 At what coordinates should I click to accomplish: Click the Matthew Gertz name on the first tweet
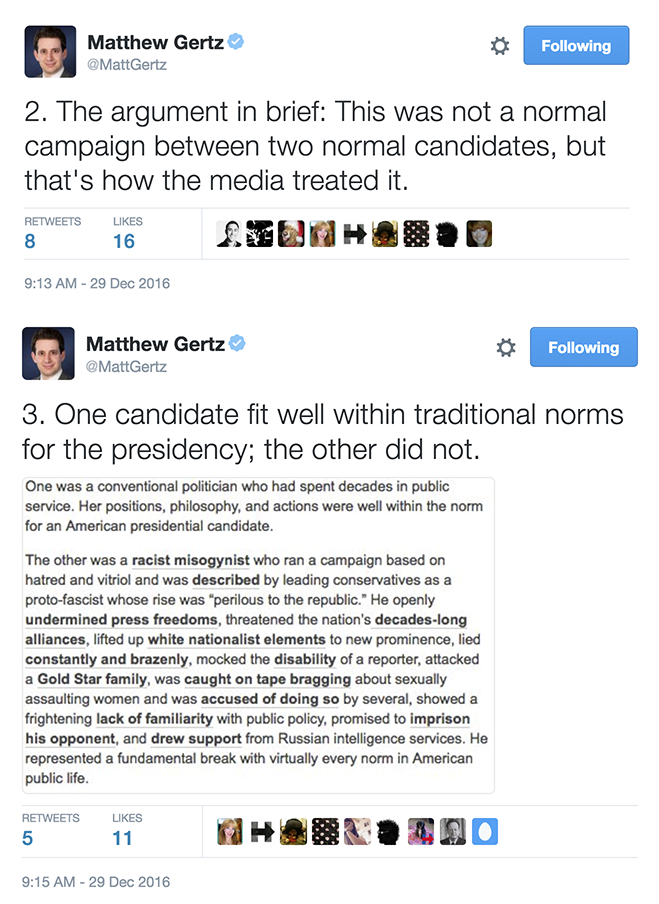[154, 42]
